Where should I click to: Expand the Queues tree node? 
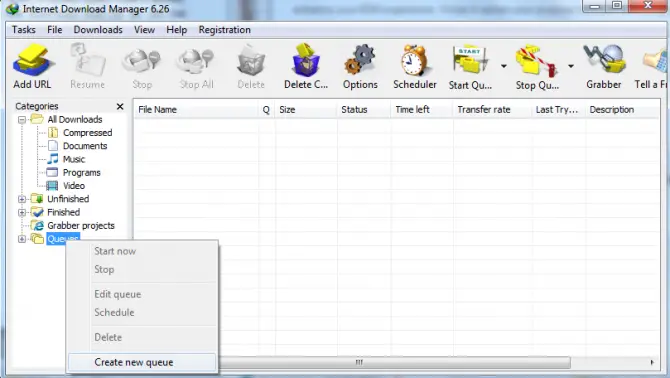click(x=22, y=239)
